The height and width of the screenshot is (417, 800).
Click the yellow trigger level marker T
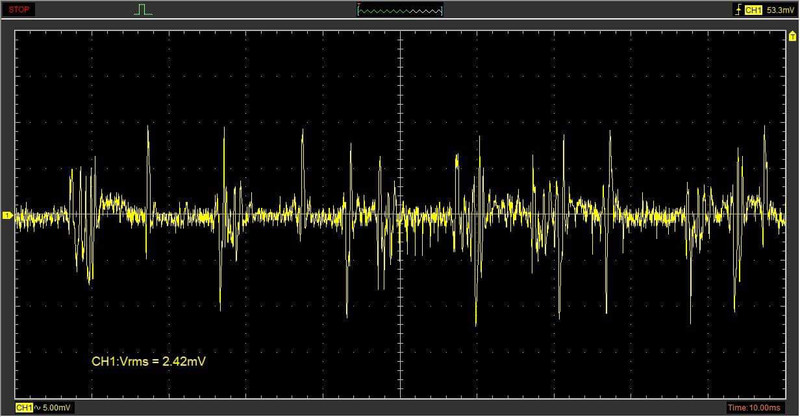[792, 37]
